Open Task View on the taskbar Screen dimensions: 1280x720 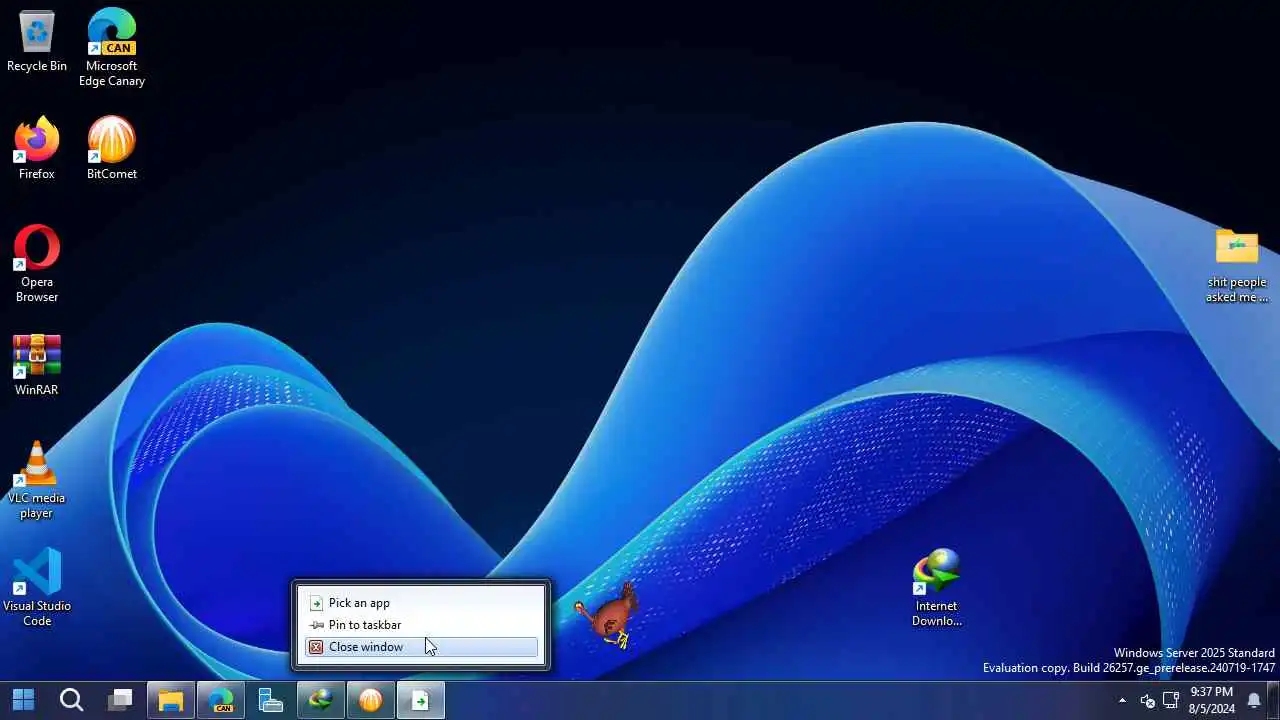click(121, 700)
